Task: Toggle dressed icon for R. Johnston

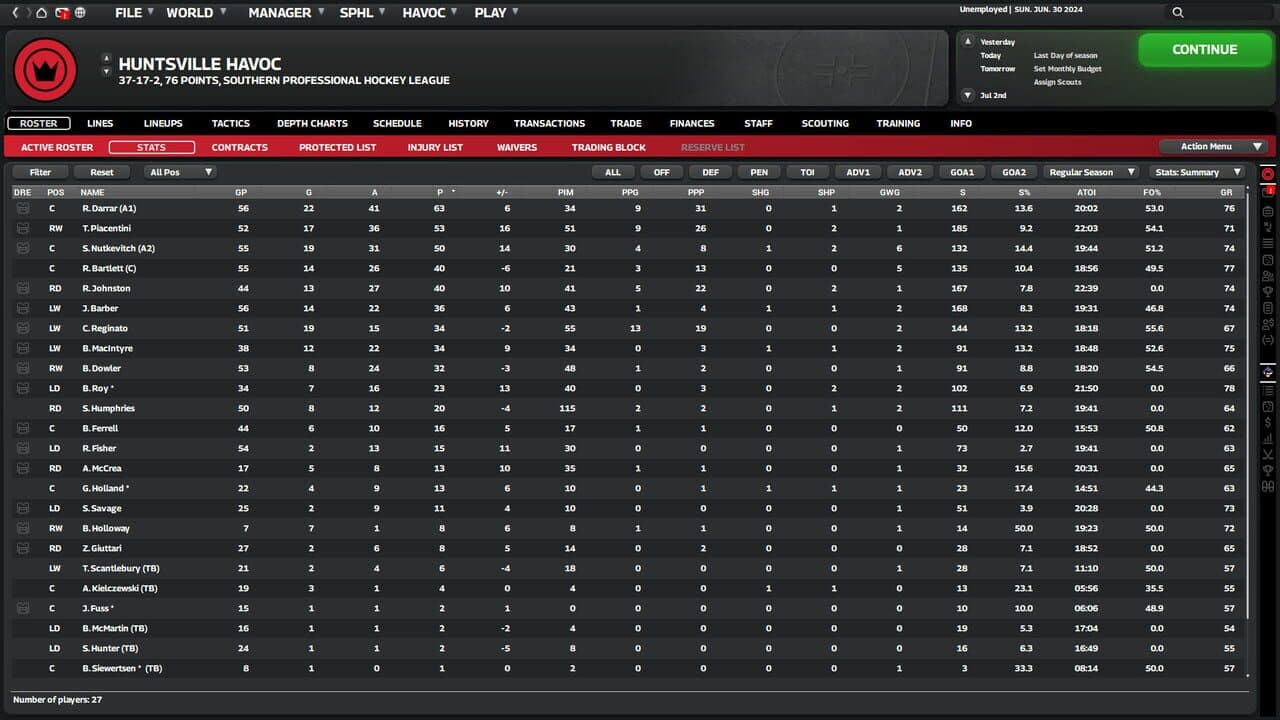Action: click(x=22, y=288)
